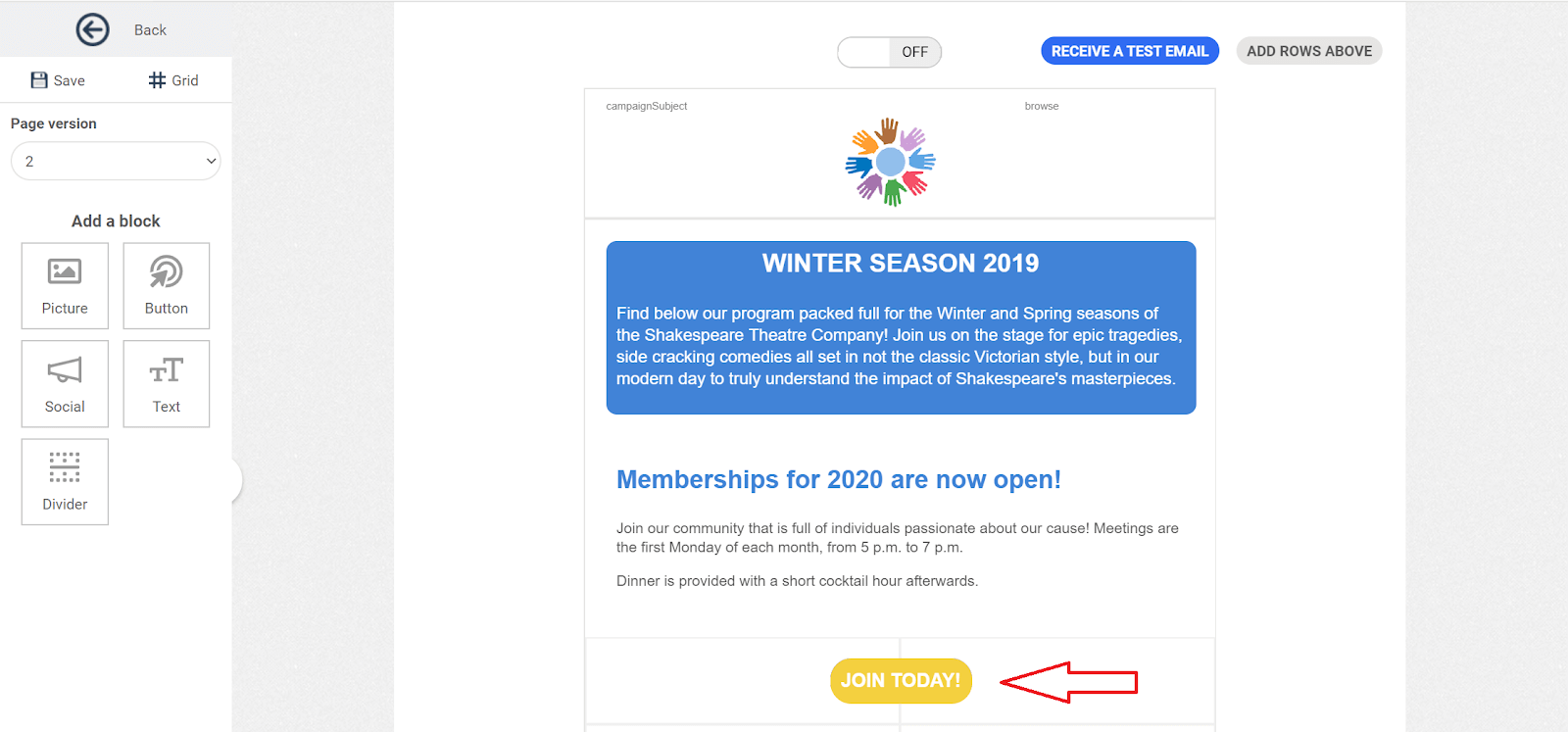This screenshot has height=732, width=1568.
Task: Collapse the left sidebar panel handle
Action: (236, 480)
